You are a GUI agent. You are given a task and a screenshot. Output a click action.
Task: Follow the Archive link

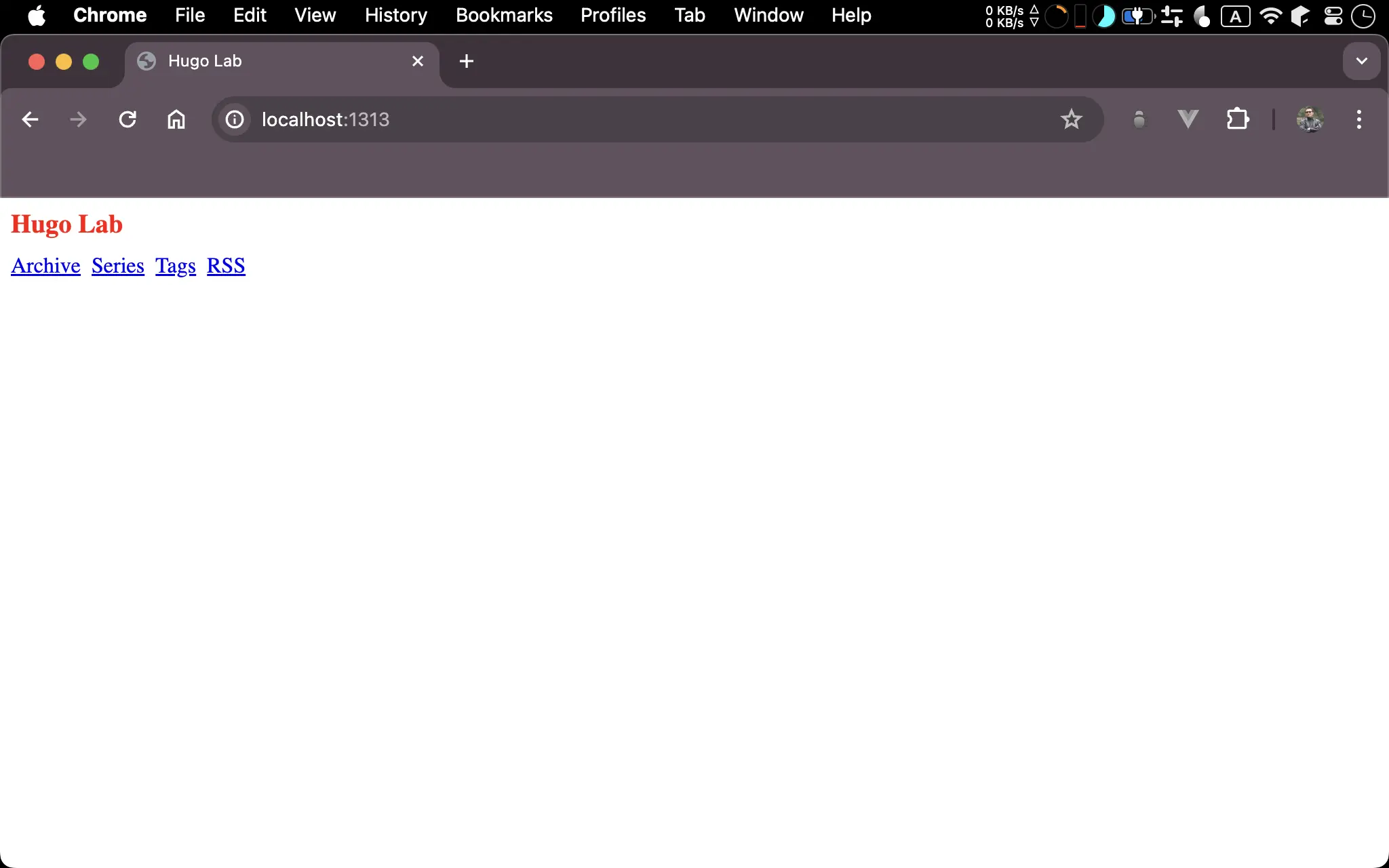45,266
